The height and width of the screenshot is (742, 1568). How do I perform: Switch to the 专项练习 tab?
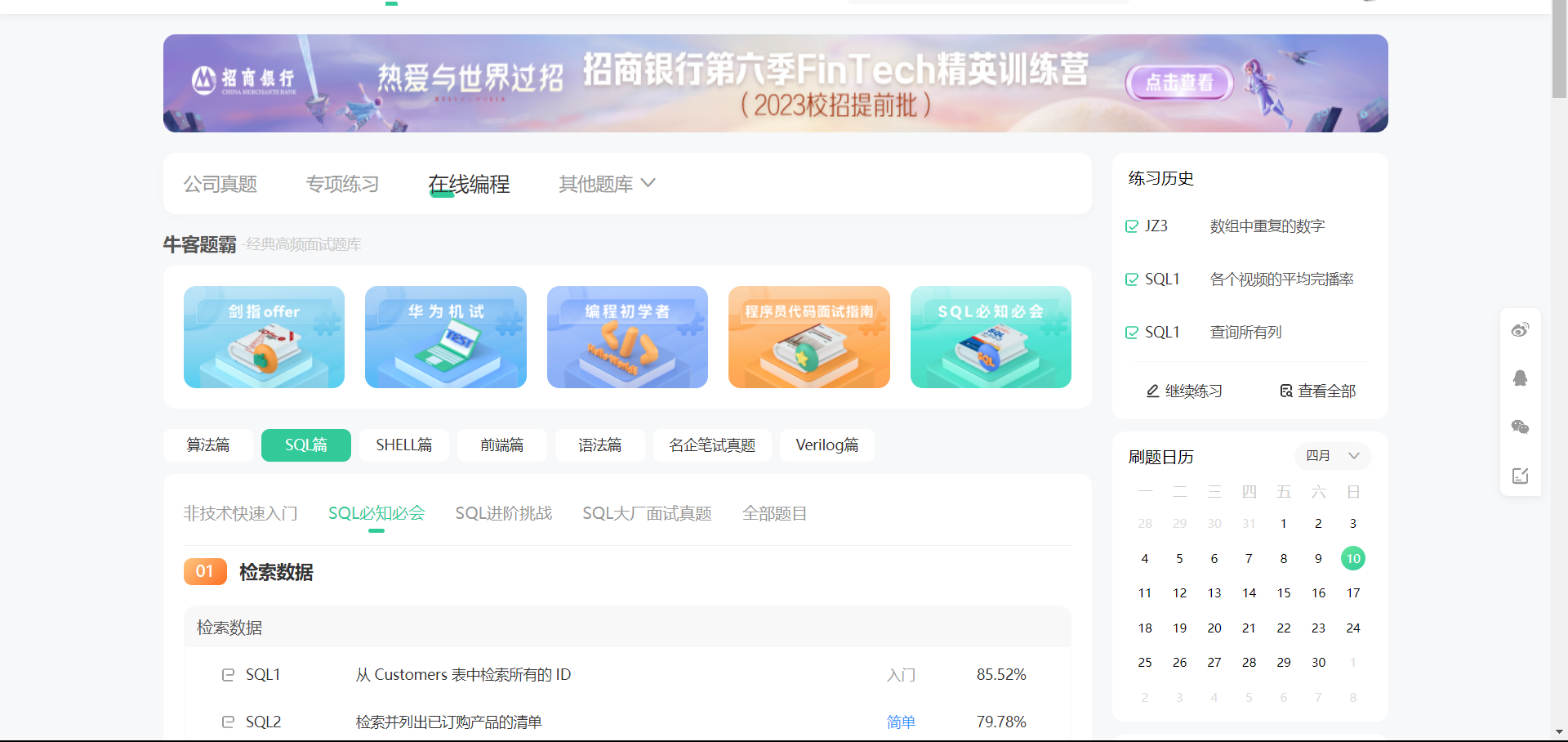(x=343, y=184)
